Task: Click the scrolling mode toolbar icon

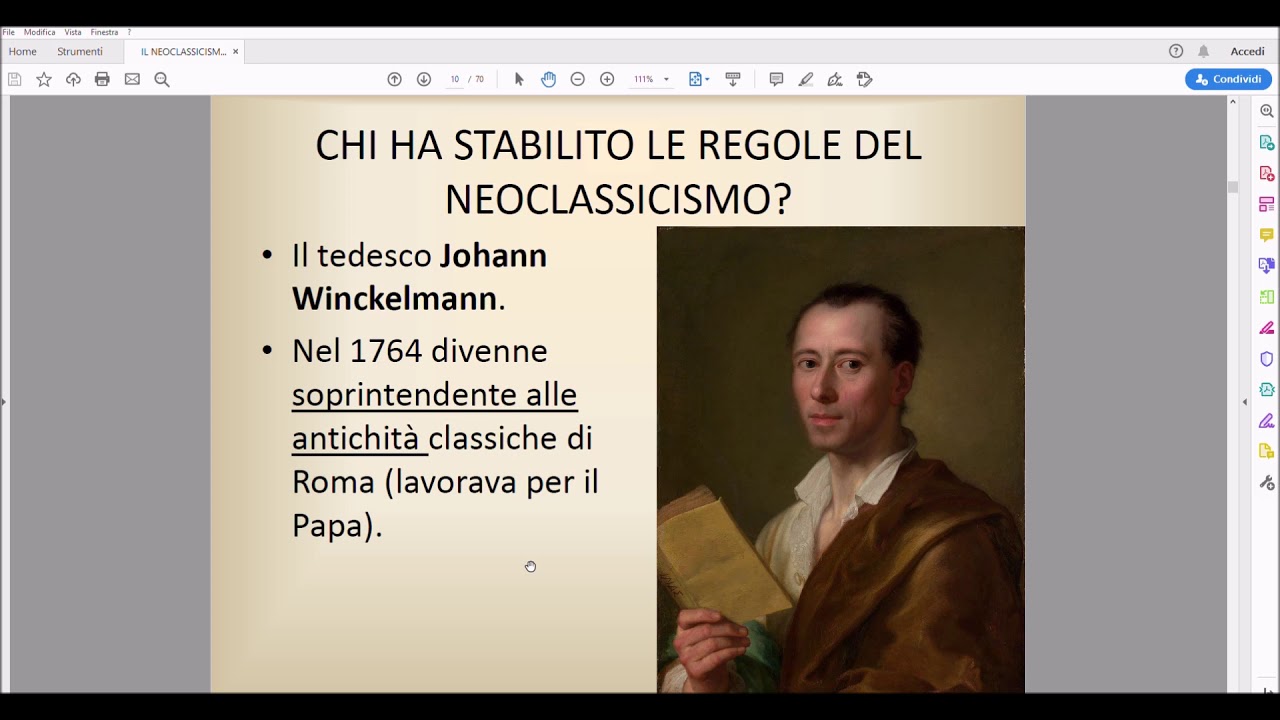Action: click(x=732, y=79)
